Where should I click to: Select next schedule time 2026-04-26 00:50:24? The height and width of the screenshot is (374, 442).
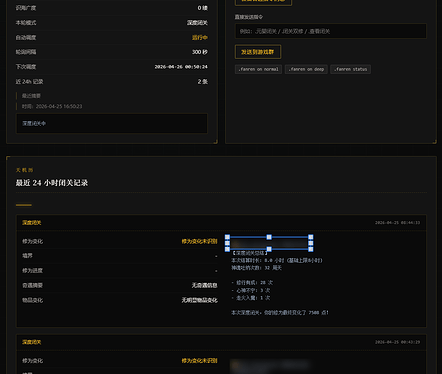(x=181, y=67)
